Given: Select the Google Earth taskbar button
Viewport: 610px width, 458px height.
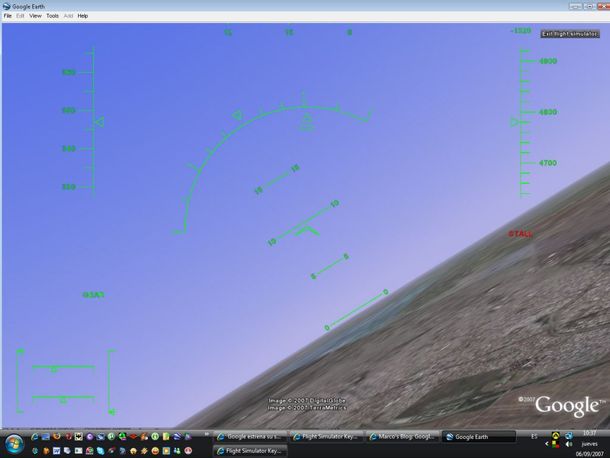Looking at the screenshot, I should [479, 437].
